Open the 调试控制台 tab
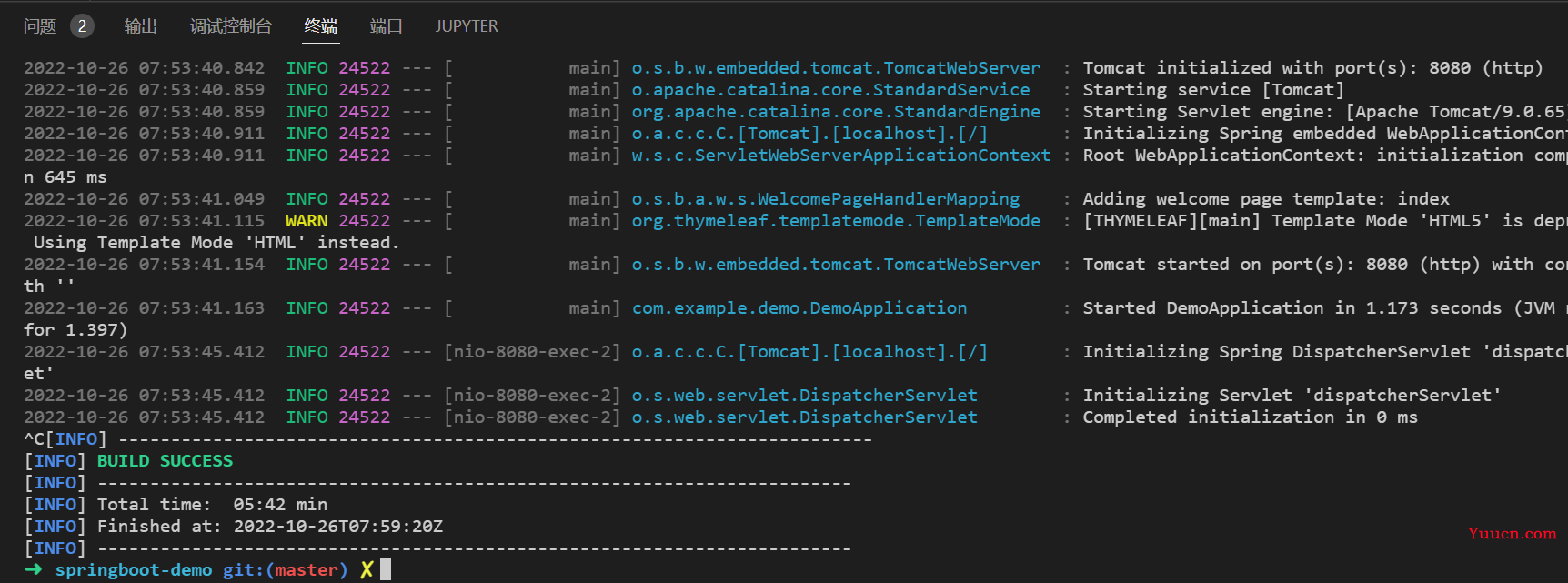The height and width of the screenshot is (583, 1568). (x=231, y=26)
